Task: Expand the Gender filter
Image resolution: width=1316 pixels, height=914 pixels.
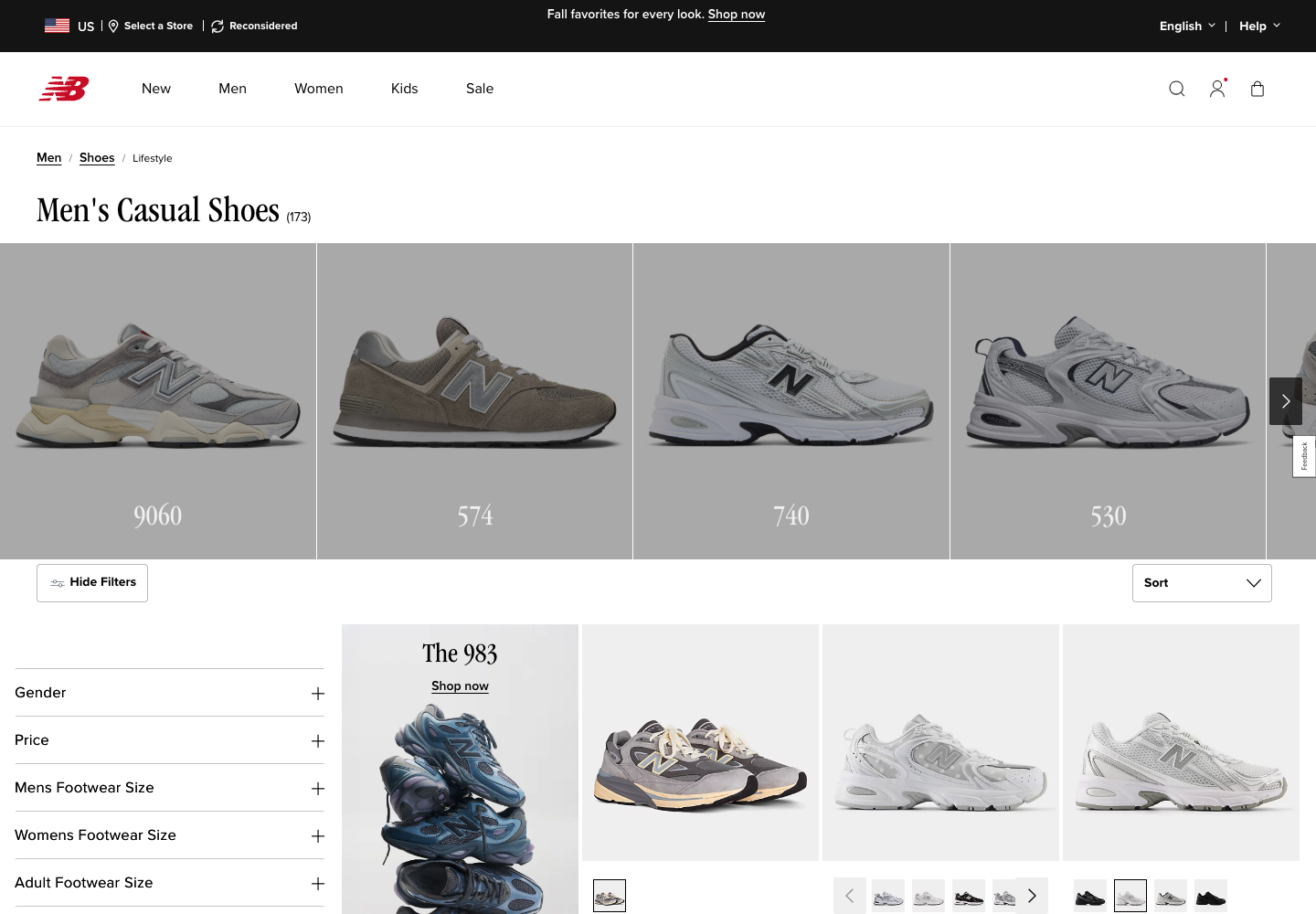Action: (x=170, y=693)
